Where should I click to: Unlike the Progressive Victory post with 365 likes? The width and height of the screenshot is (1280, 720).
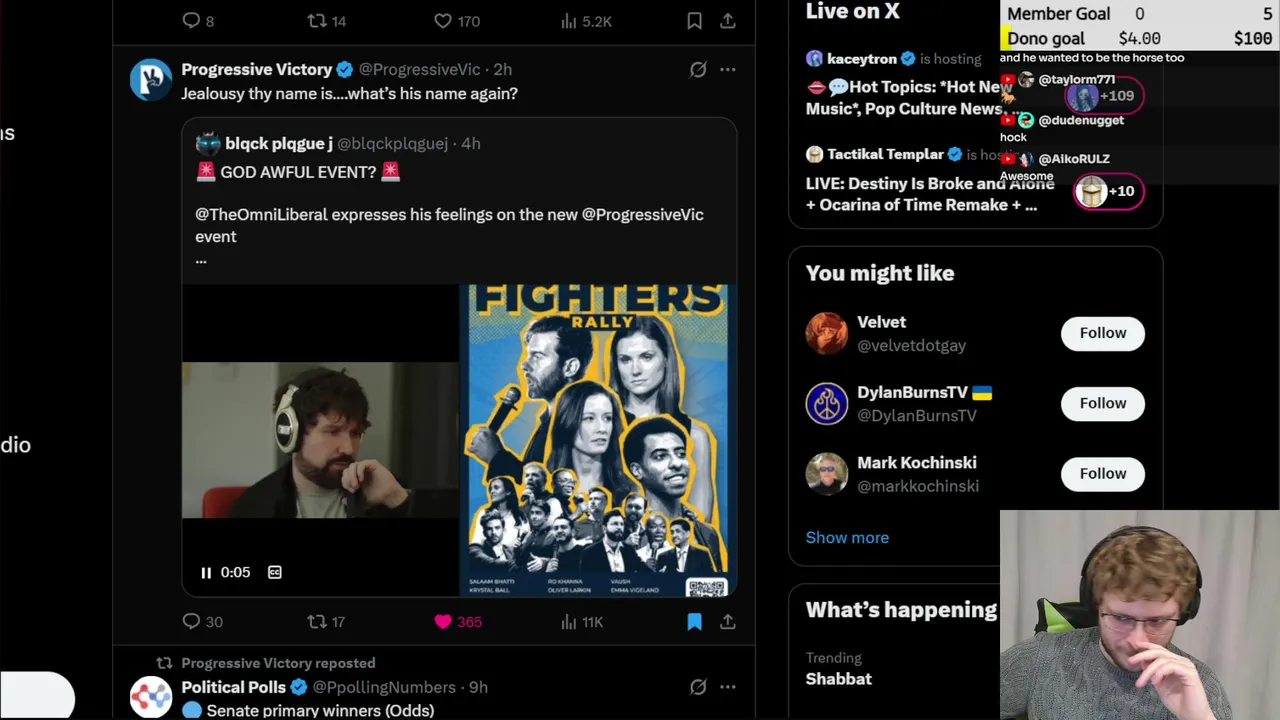coord(443,622)
